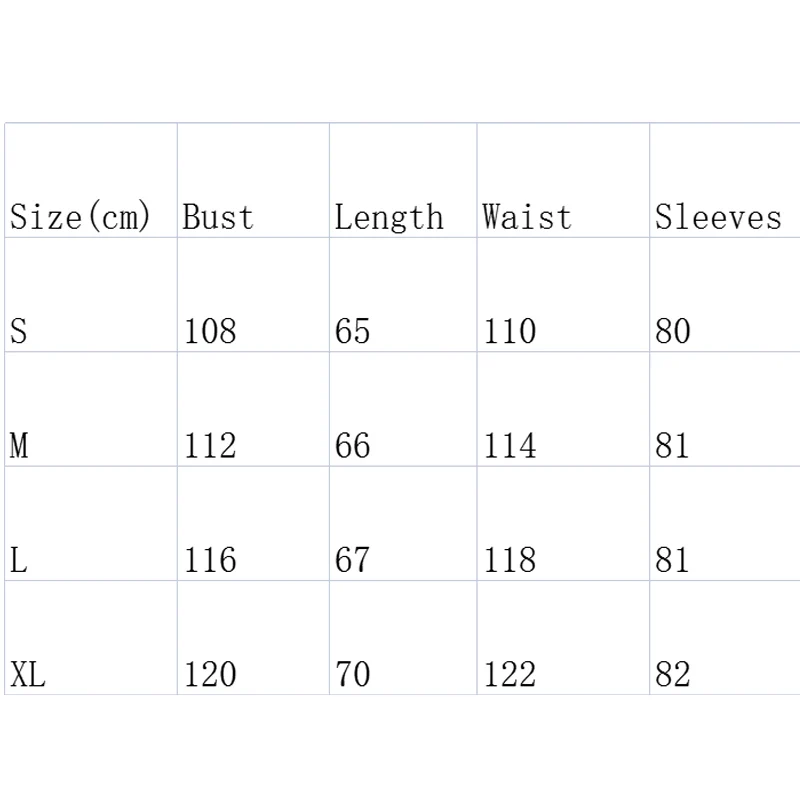This screenshot has width=800, height=800.
Task: Select the size L row label
Action: (x=18, y=560)
